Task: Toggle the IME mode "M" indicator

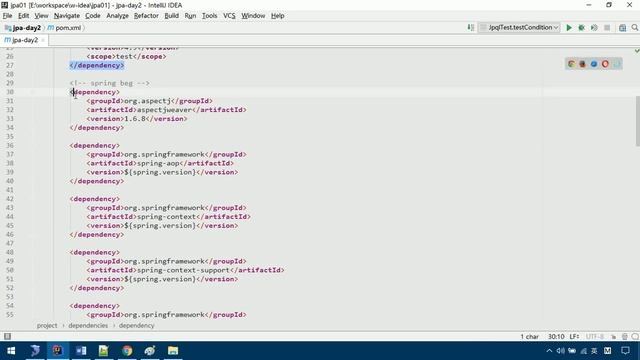Action: (607, 351)
